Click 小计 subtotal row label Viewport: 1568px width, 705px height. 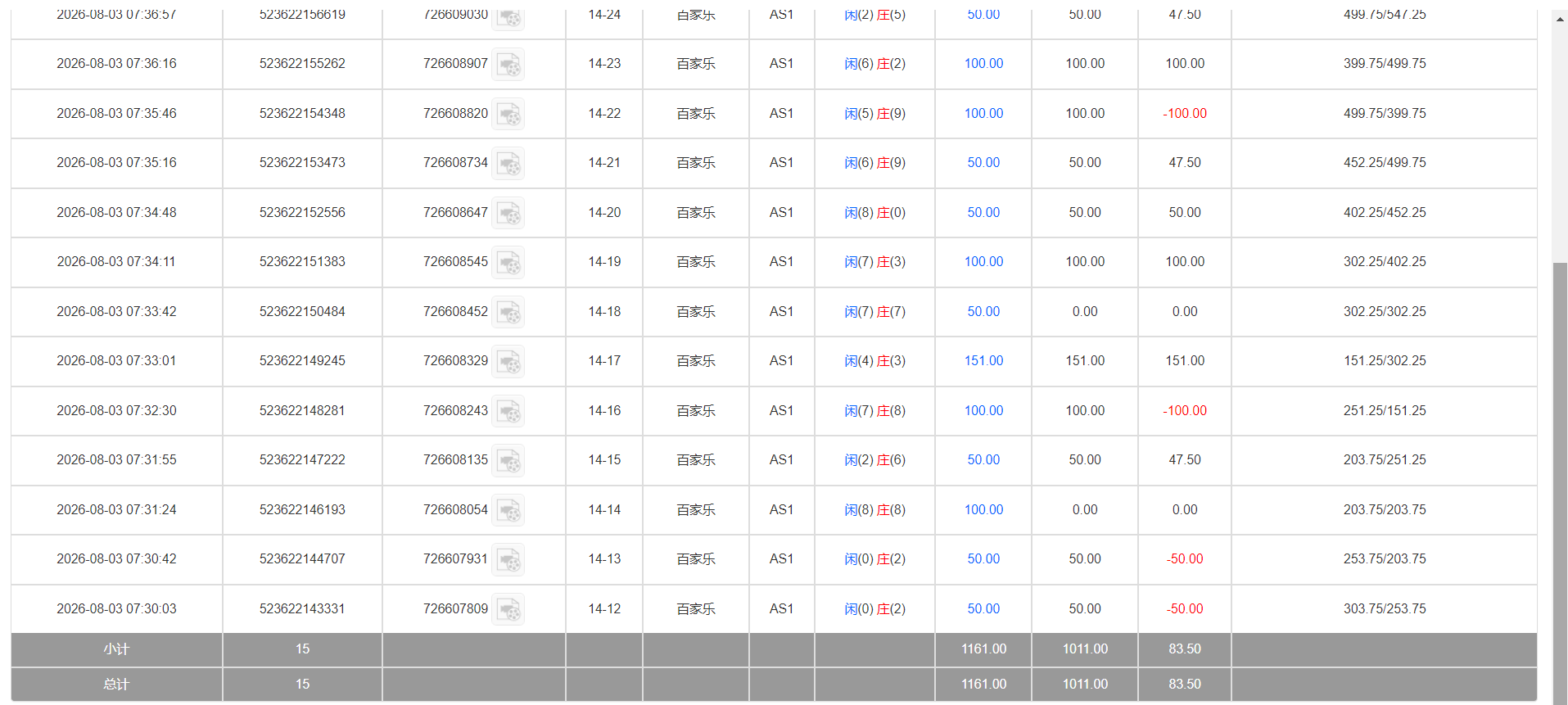tap(116, 649)
